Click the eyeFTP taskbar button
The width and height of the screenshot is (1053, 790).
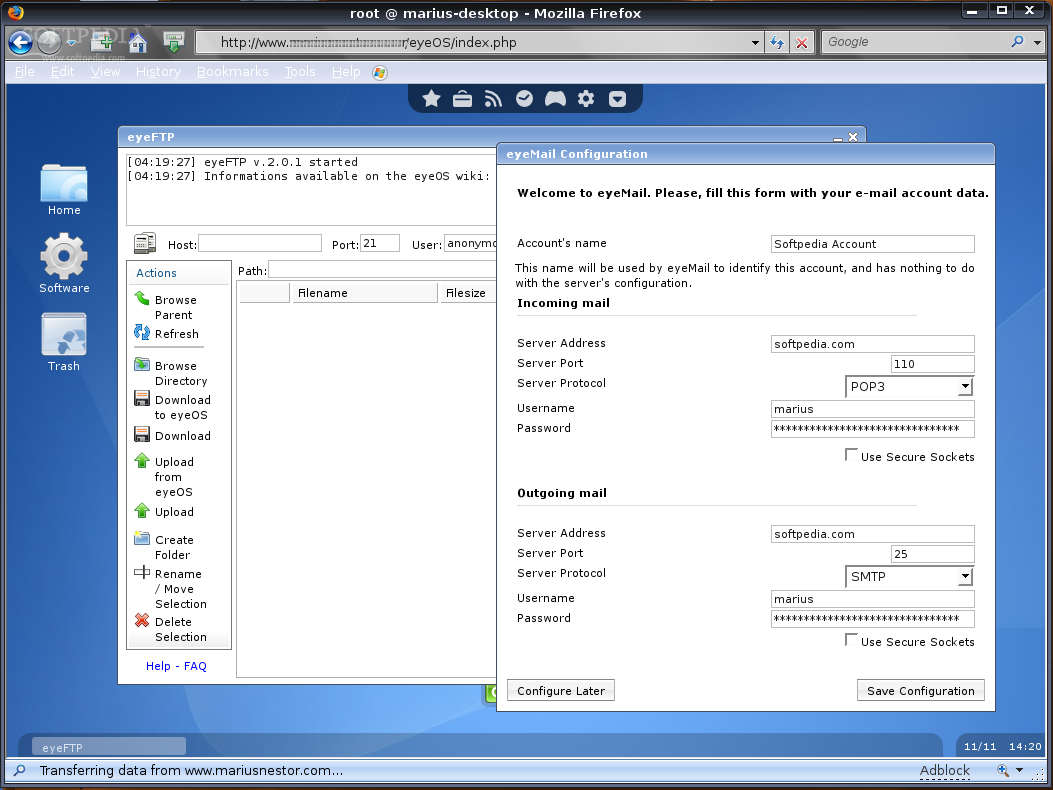pyautogui.click(x=109, y=746)
